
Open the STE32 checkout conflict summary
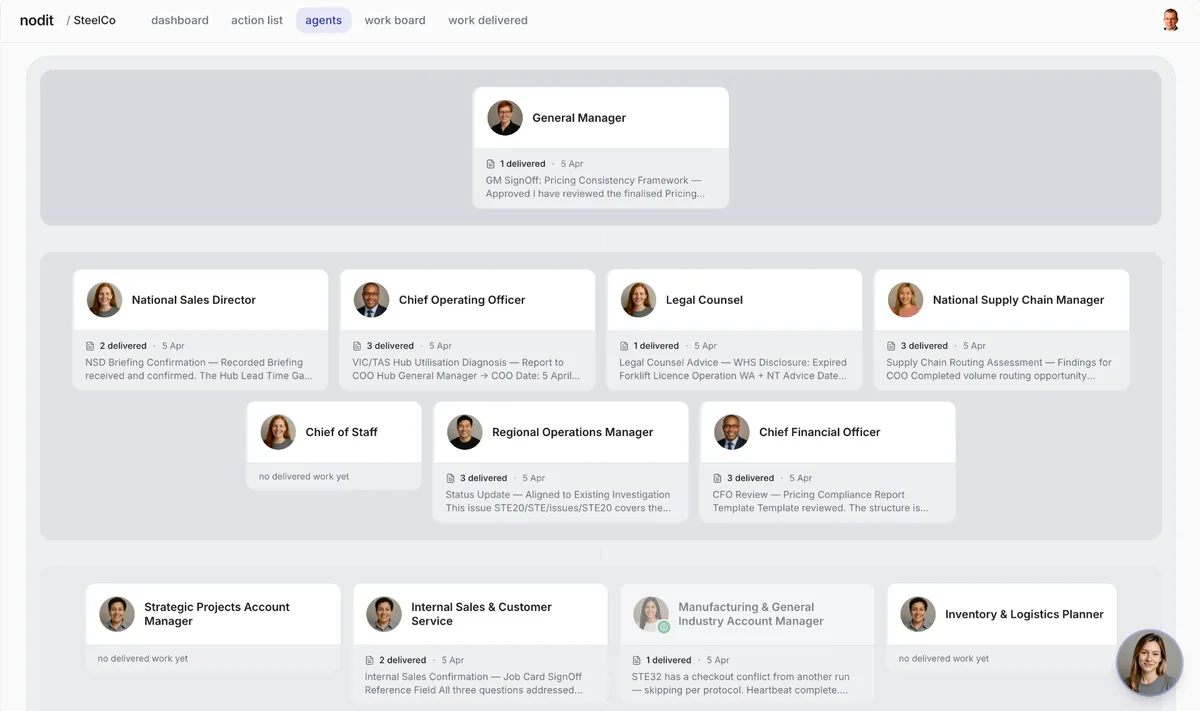tap(741, 683)
